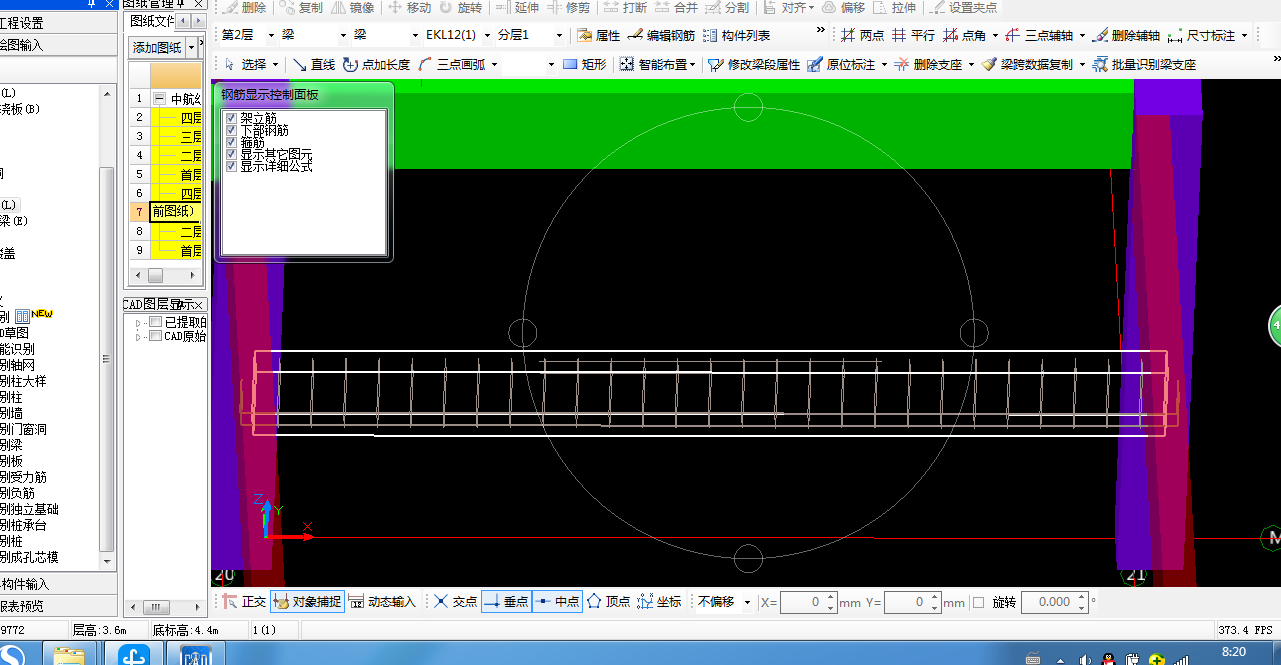Collapse the 中航 drawing tree row
Viewport: 1281px width, 665px height.
point(159,99)
